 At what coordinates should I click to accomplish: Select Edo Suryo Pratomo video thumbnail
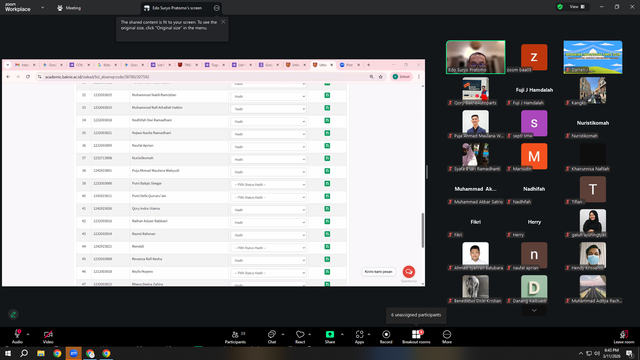point(476,57)
